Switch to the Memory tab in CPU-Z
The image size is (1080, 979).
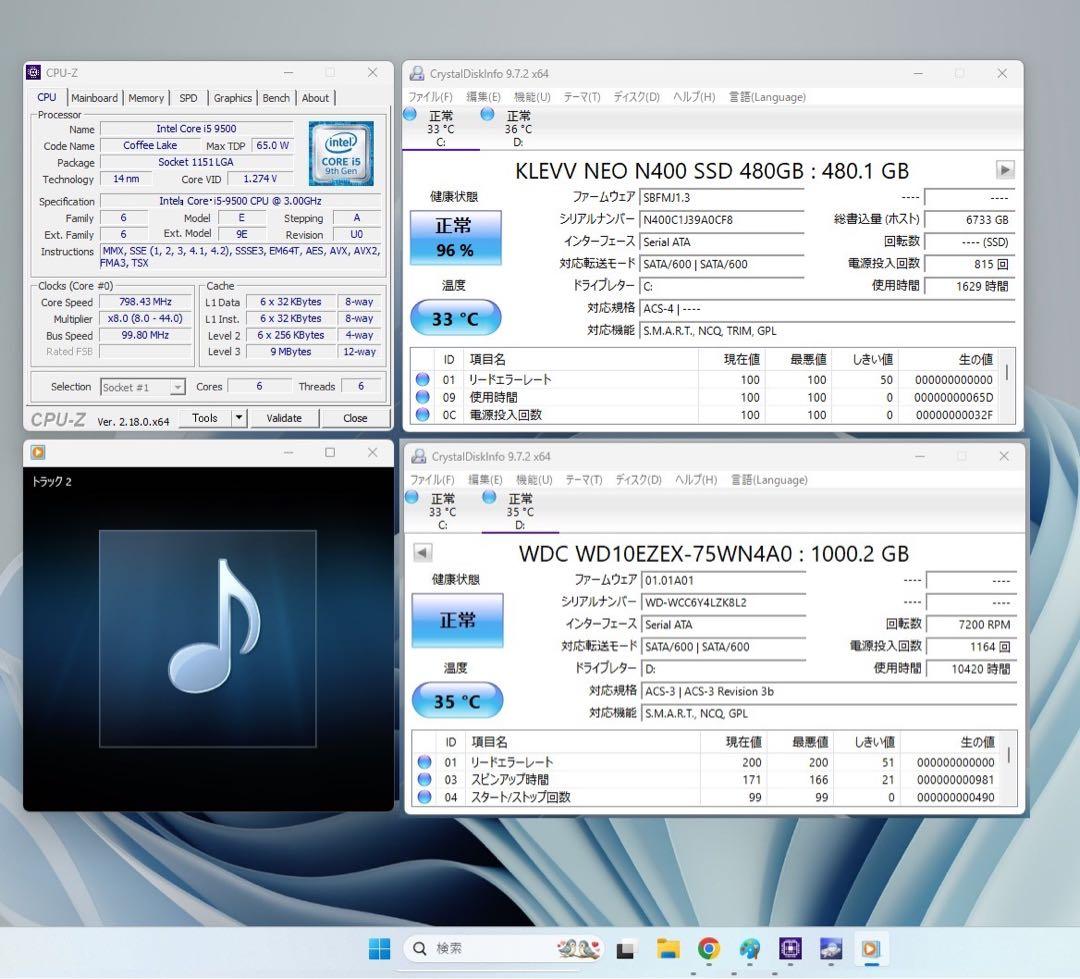click(146, 98)
